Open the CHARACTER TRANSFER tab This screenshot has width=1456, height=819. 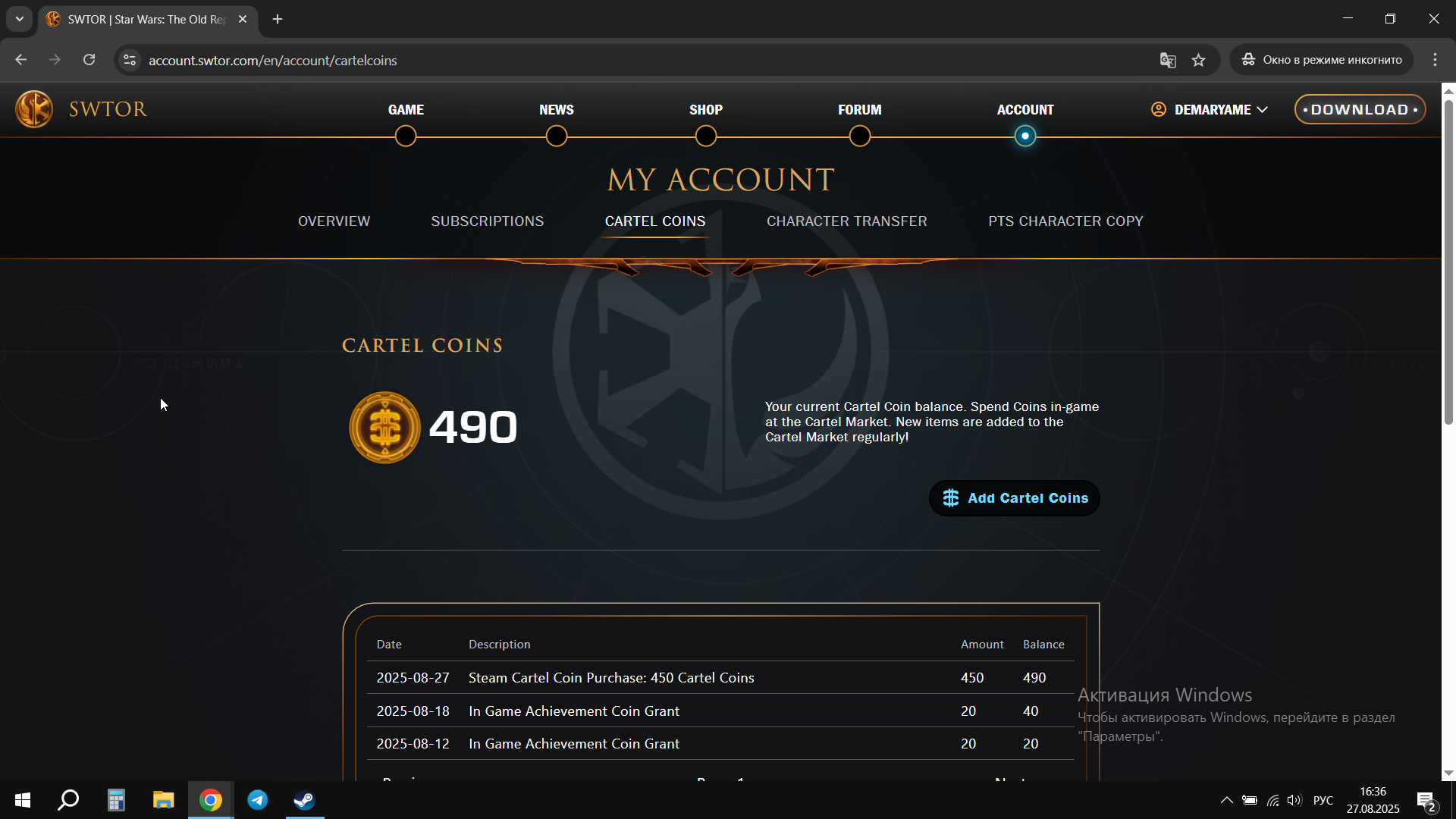coord(847,221)
